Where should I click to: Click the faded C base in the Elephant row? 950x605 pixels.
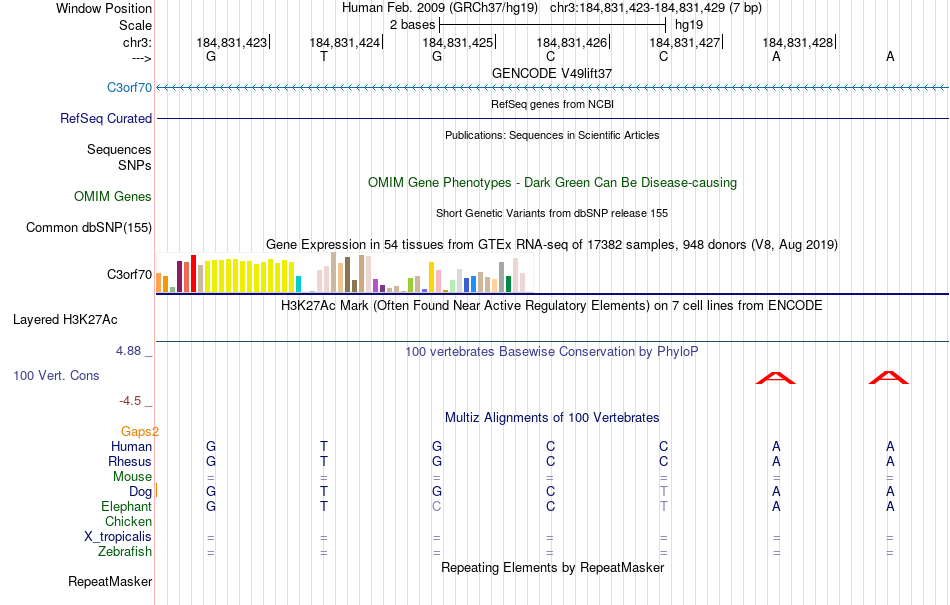click(x=437, y=506)
